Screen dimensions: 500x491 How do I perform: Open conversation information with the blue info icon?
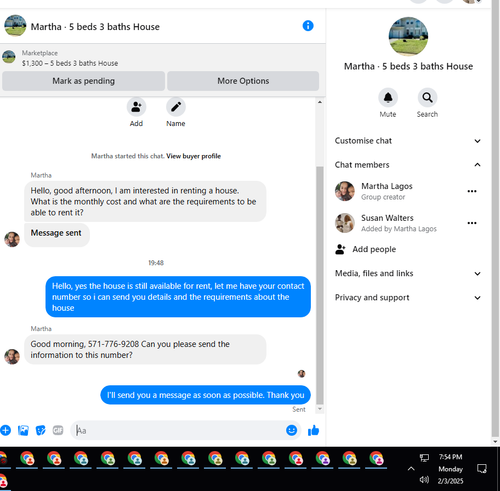(308, 26)
